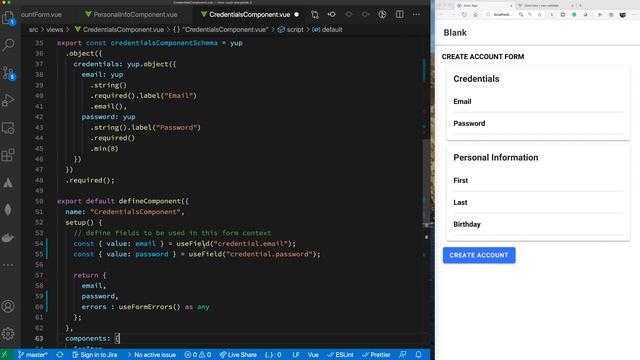
Task: Open the Source Control view
Action: [x=8, y=73]
